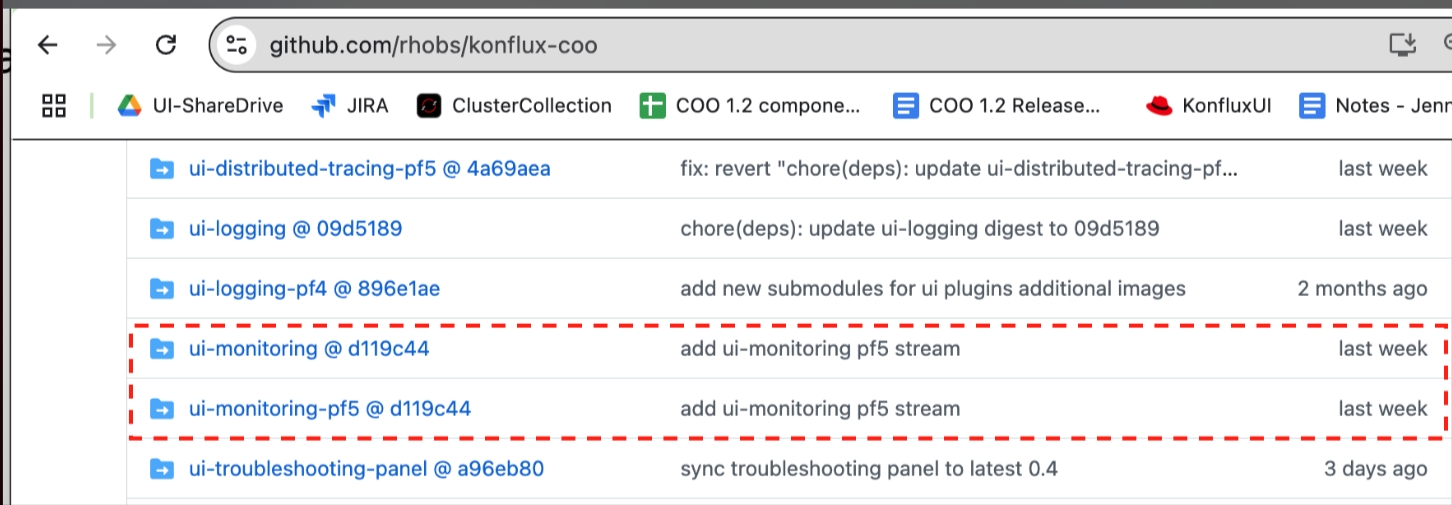The image size is (1452, 505).
Task: Open the sync troubleshooting panel commit message
Action: (868, 468)
